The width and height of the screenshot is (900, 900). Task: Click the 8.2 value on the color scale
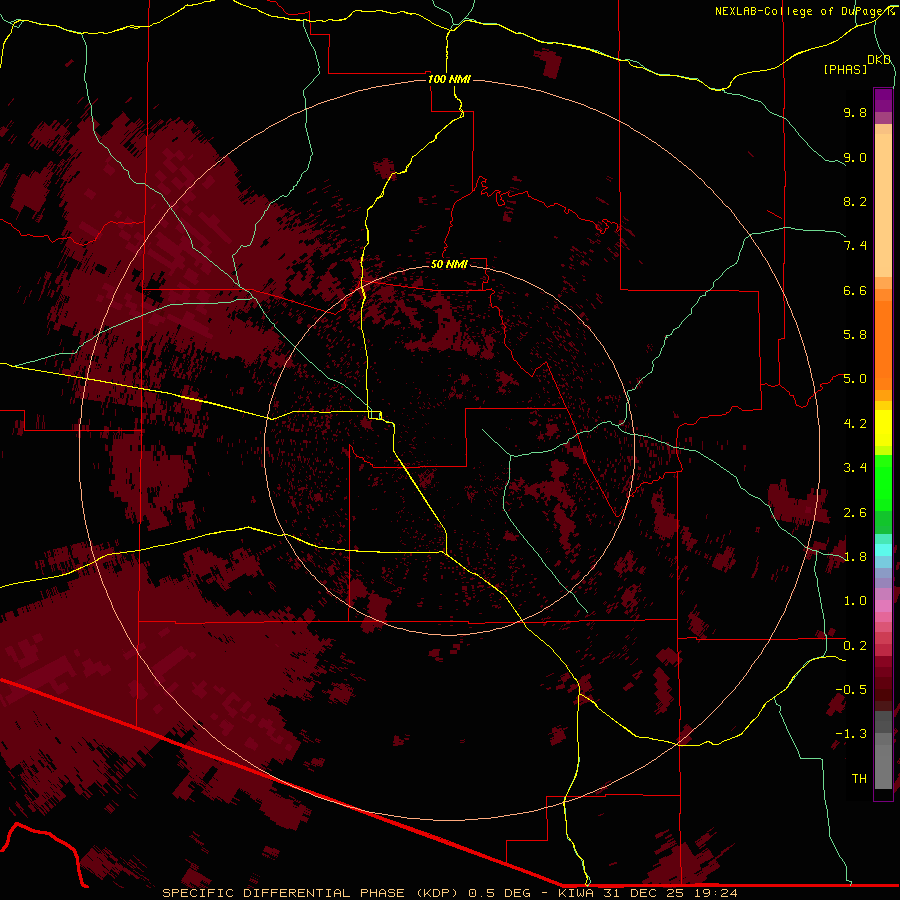point(855,201)
